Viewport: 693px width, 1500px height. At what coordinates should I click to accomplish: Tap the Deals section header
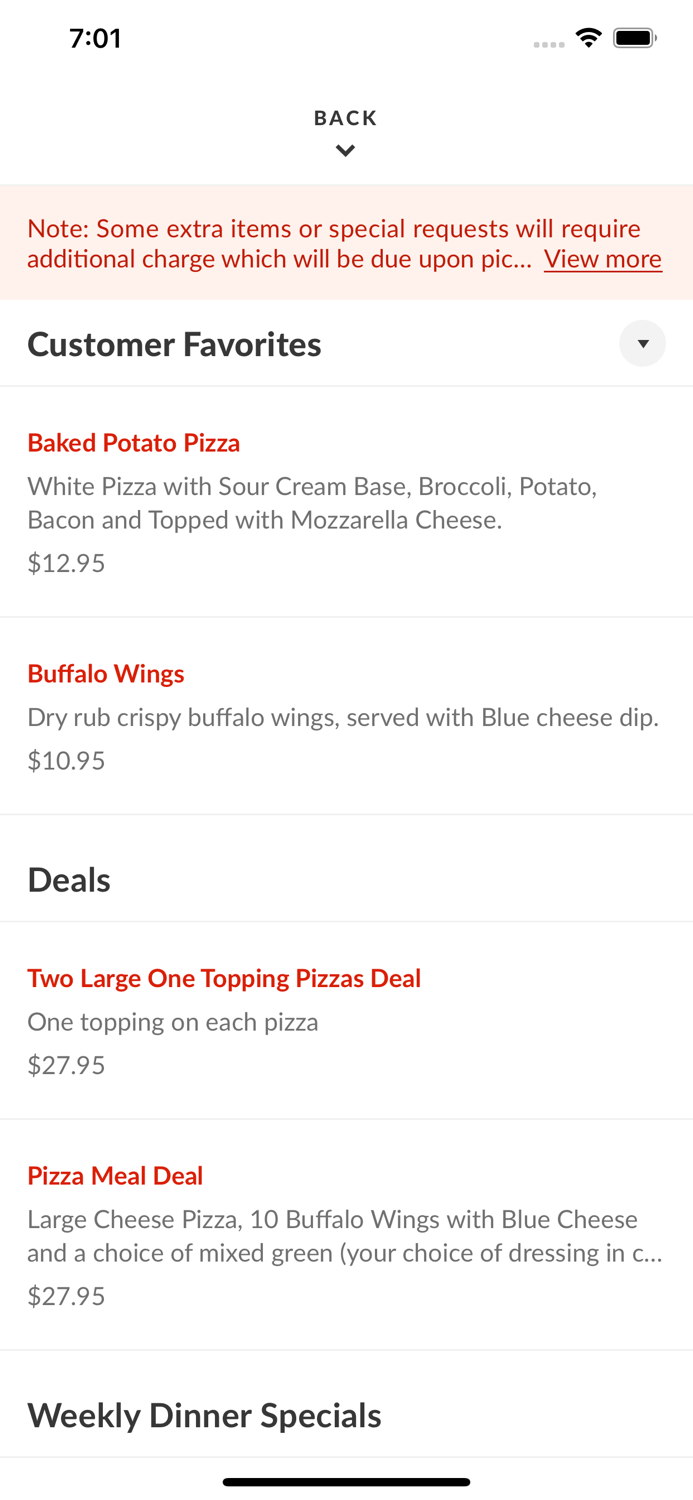[69, 879]
